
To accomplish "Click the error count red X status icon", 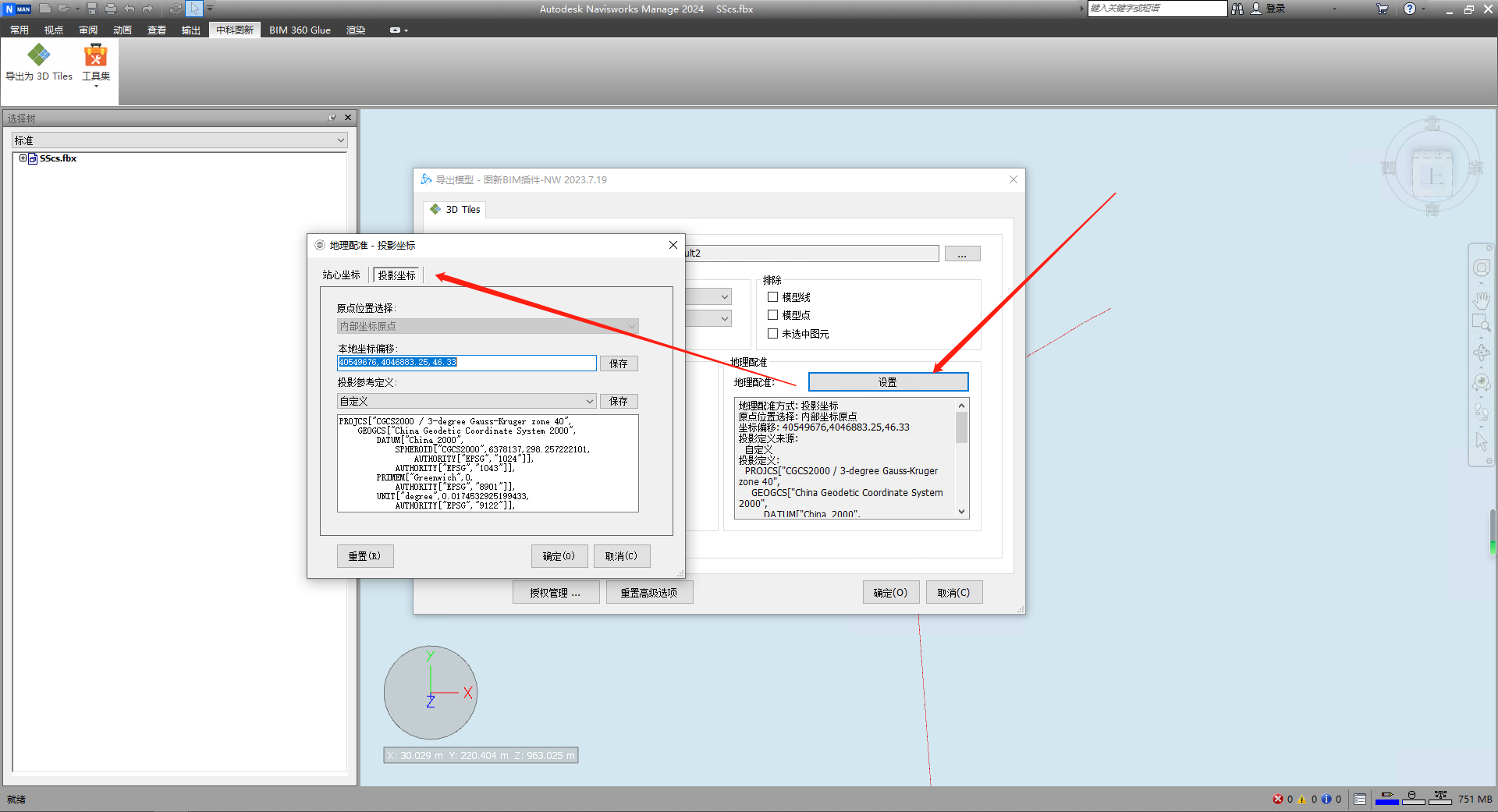I will coord(1278,799).
